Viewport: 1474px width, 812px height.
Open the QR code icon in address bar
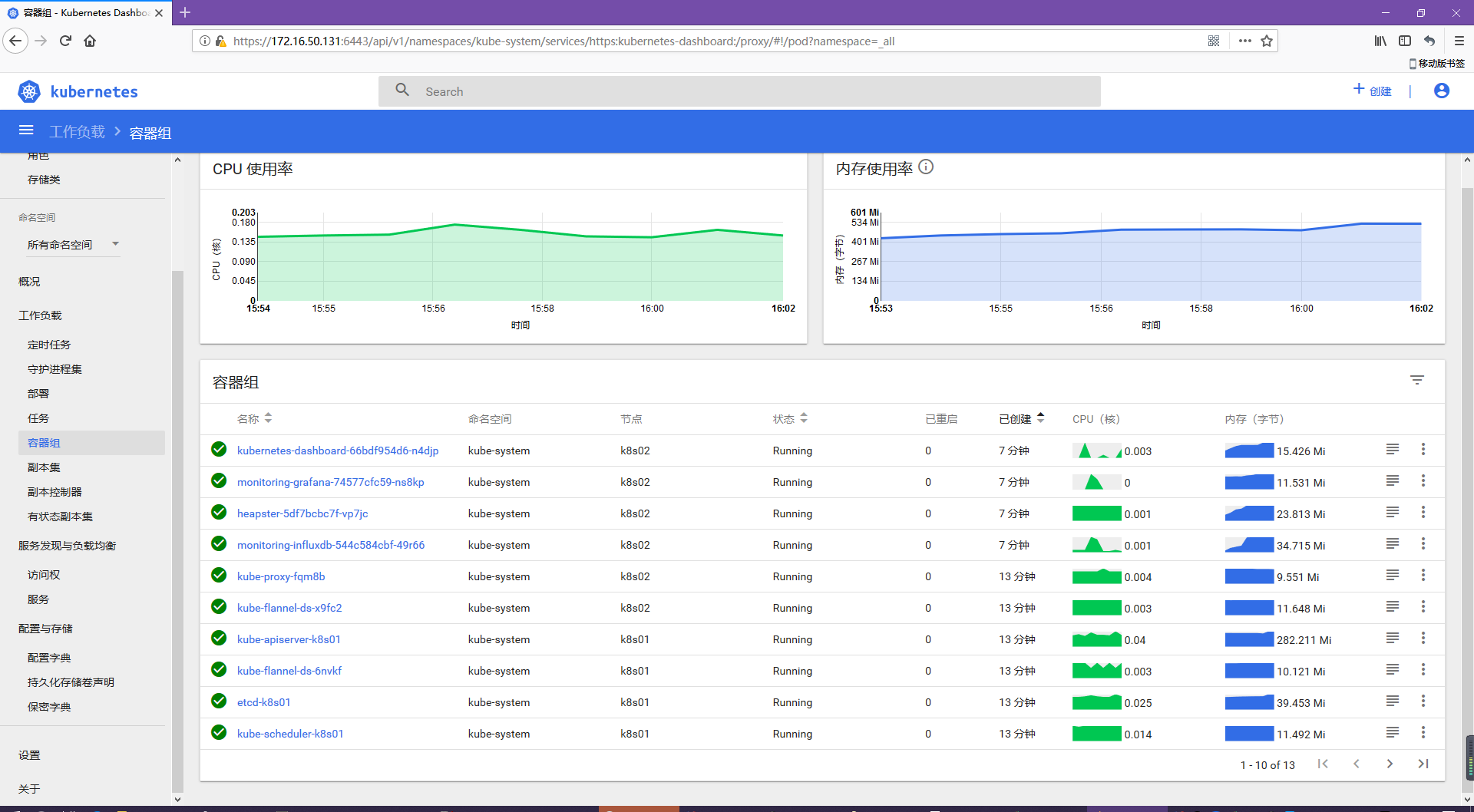click(x=1214, y=41)
